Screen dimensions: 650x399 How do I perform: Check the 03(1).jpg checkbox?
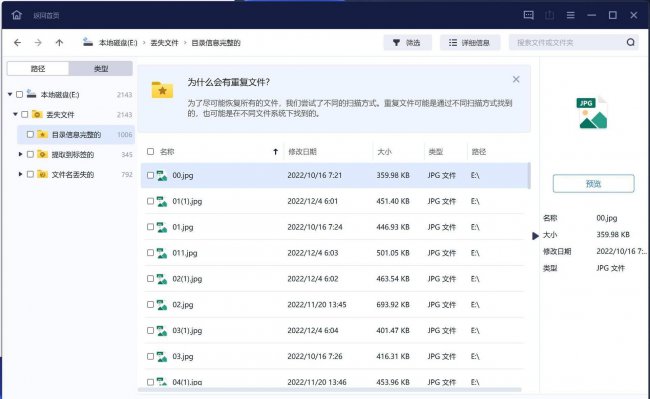pyautogui.click(x=150, y=331)
